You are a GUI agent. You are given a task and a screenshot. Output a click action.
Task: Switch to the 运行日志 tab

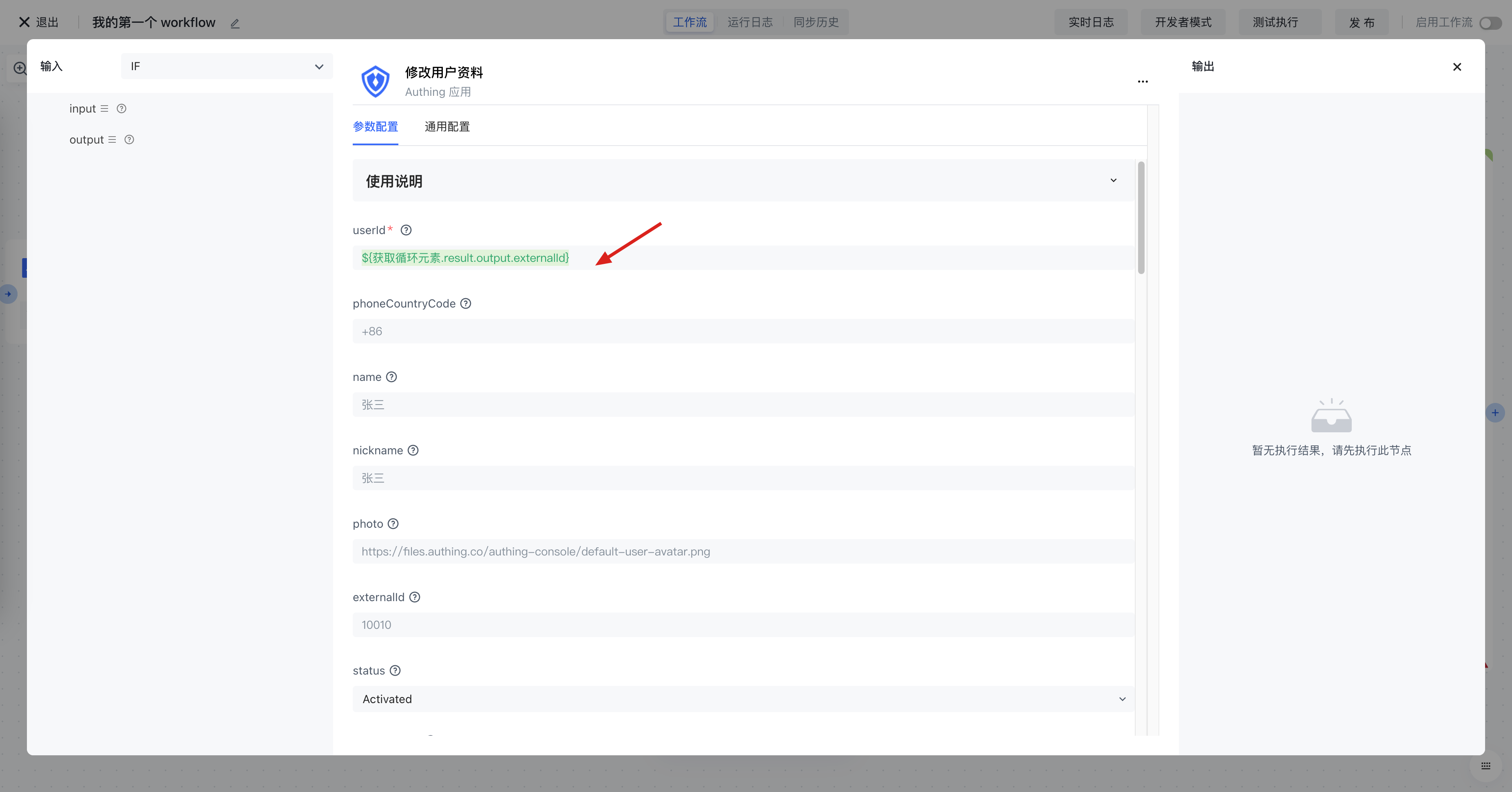coord(749,22)
